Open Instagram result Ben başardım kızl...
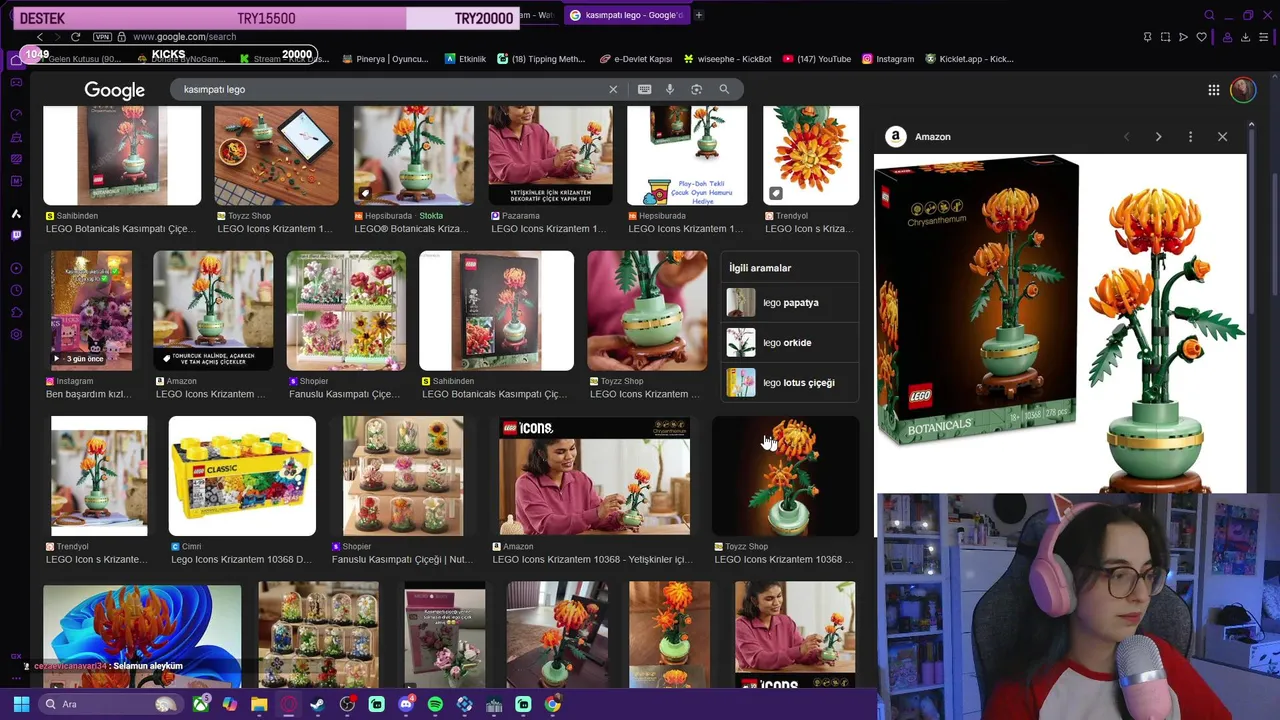This screenshot has height=720, width=1280. click(91, 311)
